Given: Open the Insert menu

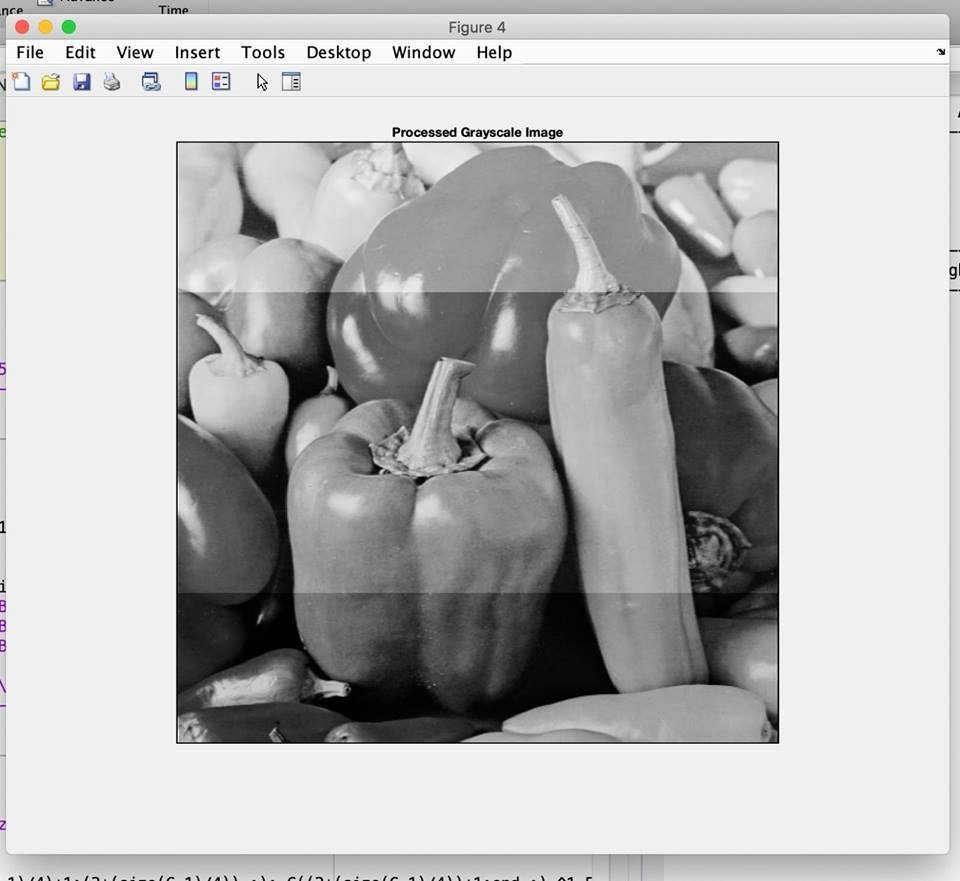Looking at the screenshot, I should click(x=197, y=52).
